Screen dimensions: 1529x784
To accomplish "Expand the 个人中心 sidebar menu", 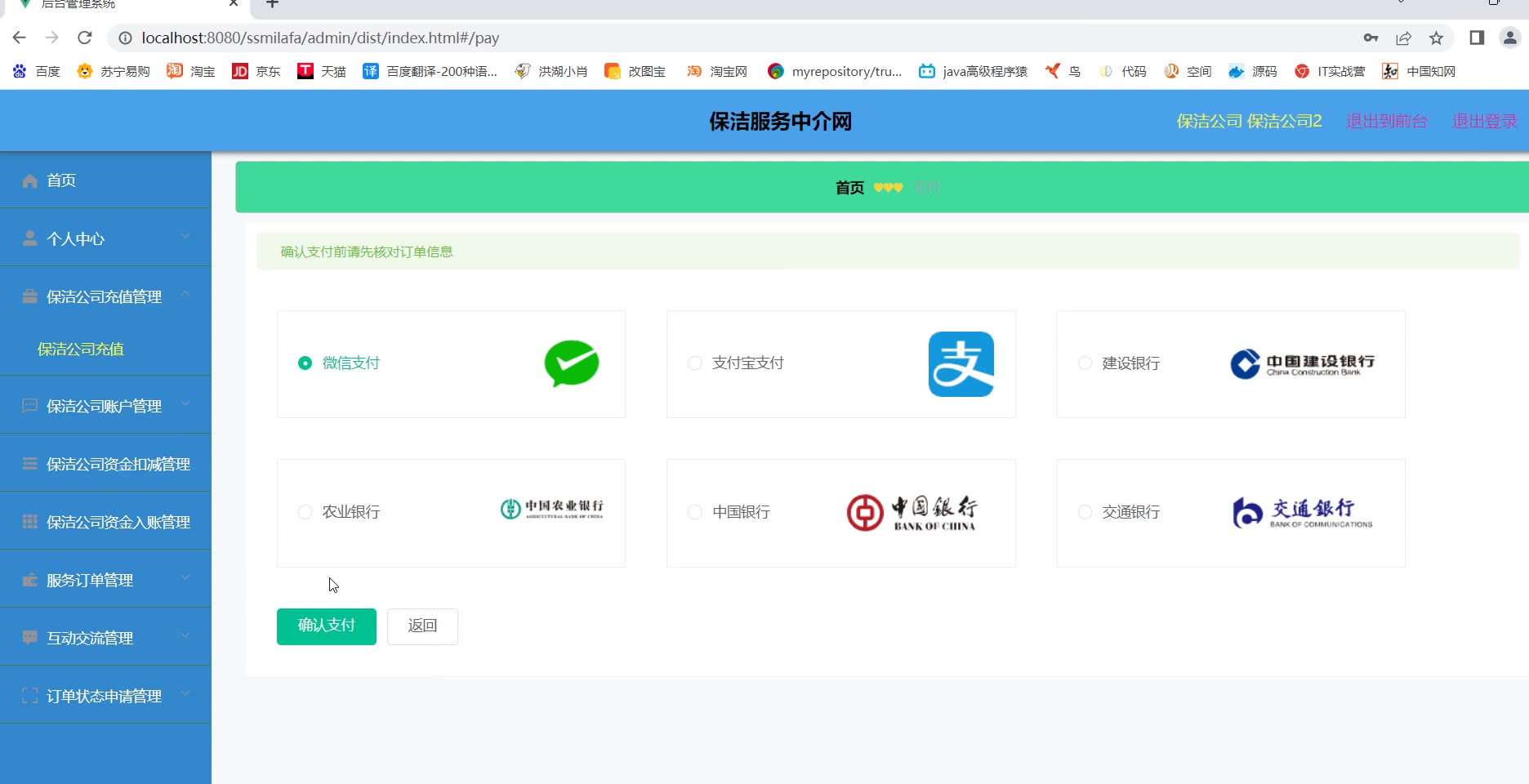I will pos(105,238).
